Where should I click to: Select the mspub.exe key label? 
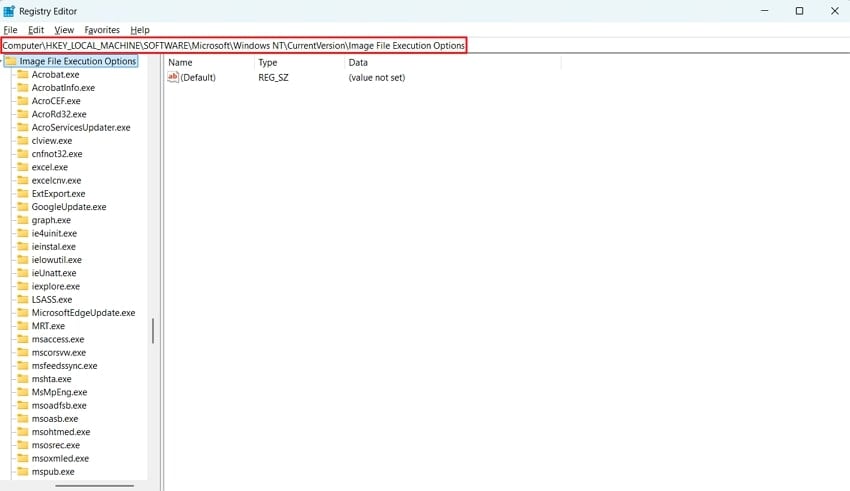coord(53,471)
